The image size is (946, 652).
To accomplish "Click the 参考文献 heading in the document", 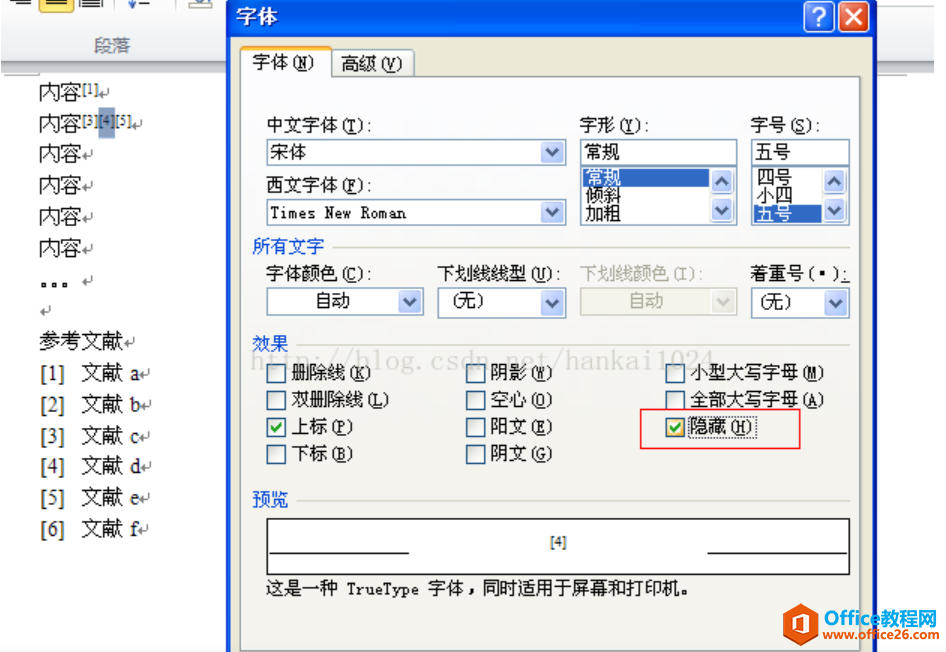I will (x=81, y=341).
